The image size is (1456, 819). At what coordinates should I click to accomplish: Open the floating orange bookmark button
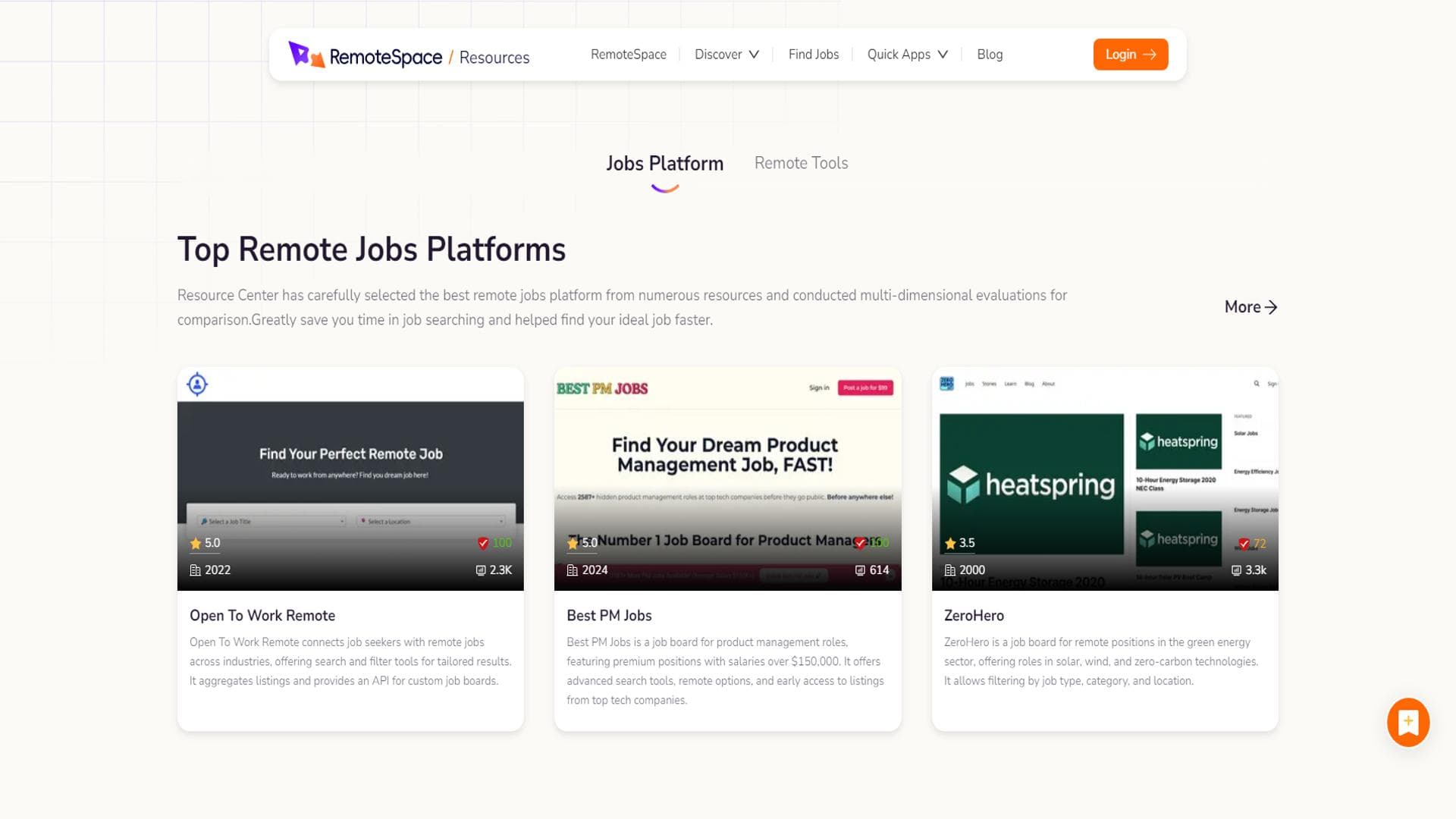(x=1408, y=722)
